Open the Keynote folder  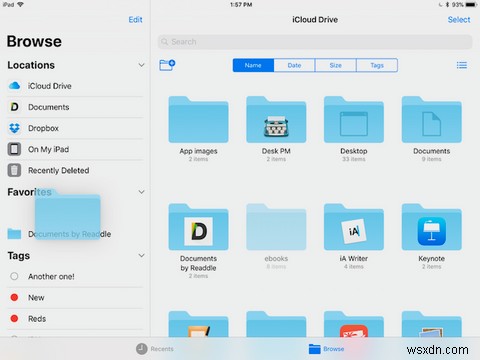pos(432,227)
